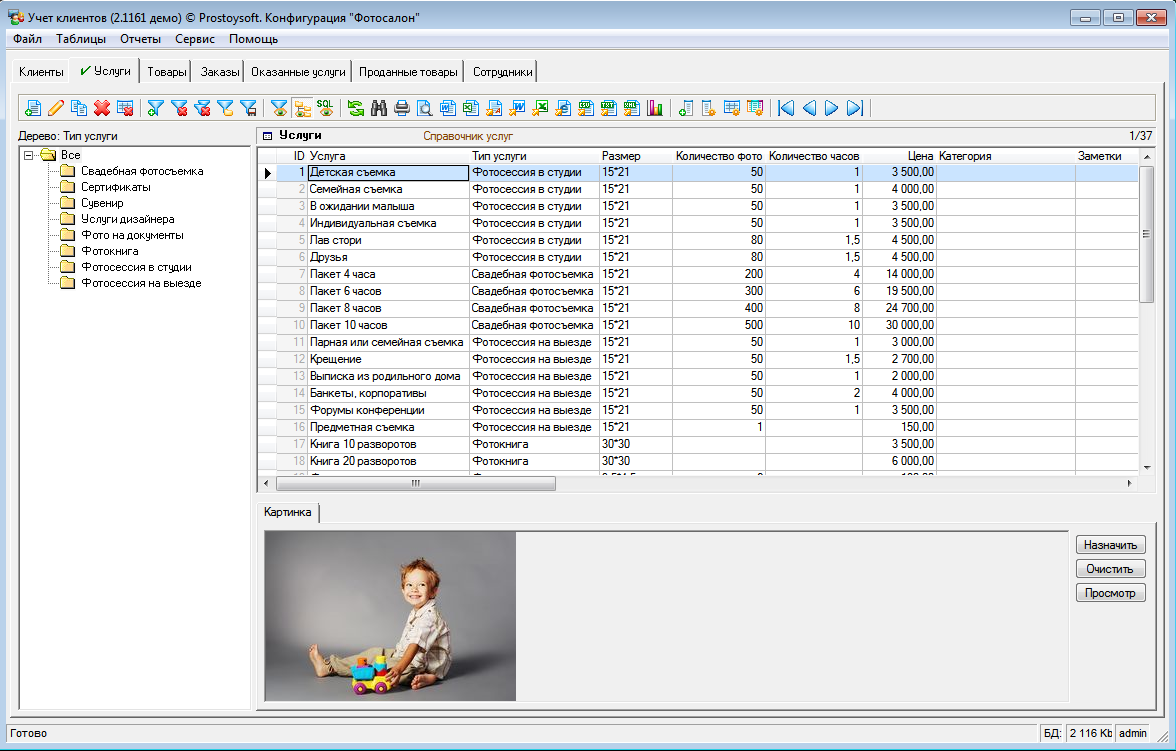Click the printer icon

point(402,108)
